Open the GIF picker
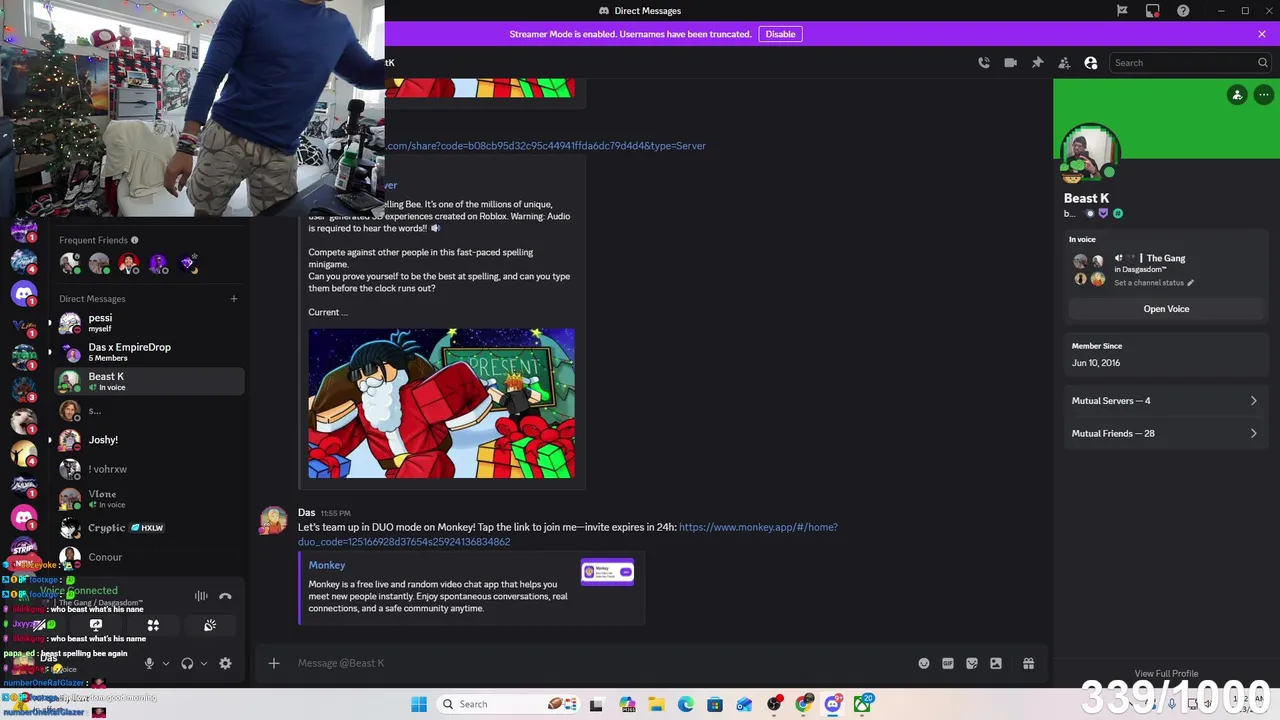The image size is (1280, 720). [948, 663]
